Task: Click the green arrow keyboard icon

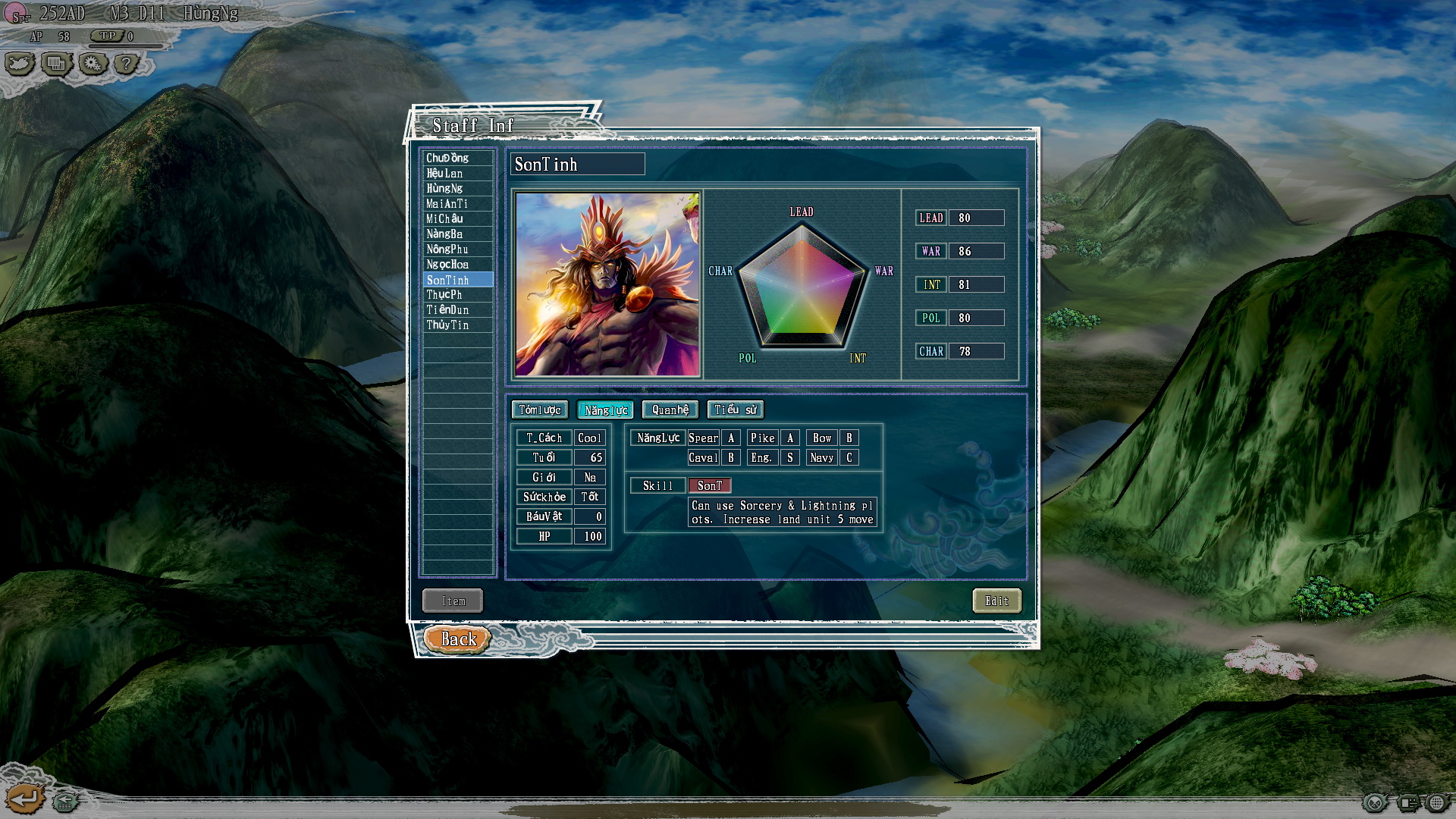Action: tap(66, 801)
